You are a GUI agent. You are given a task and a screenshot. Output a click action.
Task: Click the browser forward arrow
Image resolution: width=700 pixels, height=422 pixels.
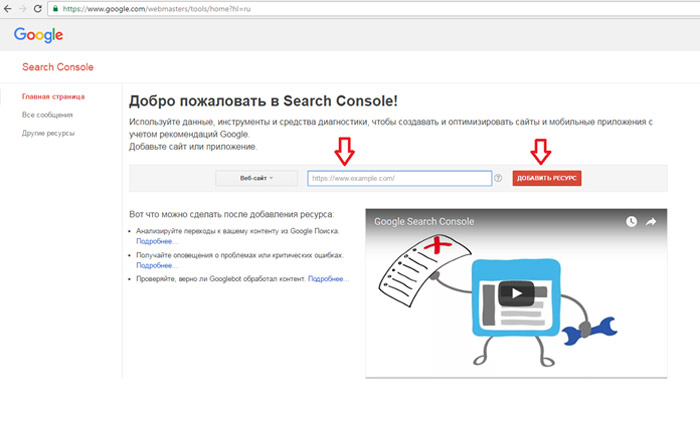tap(23, 7)
